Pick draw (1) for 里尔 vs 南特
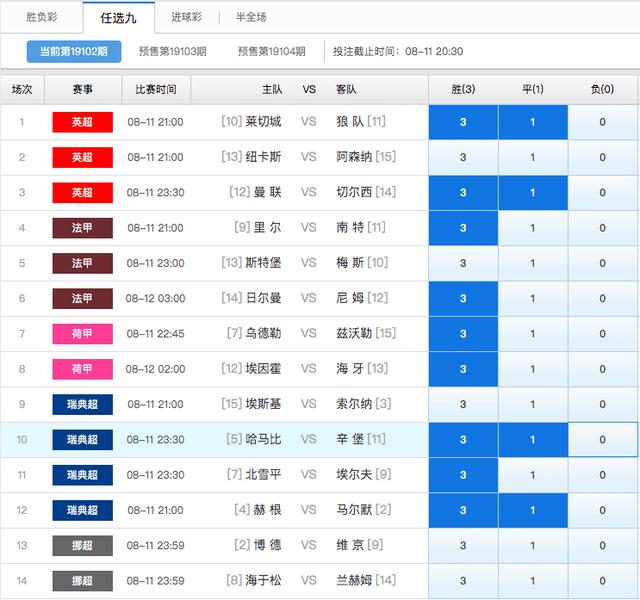Screen dimensions: 640x600 point(533,228)
